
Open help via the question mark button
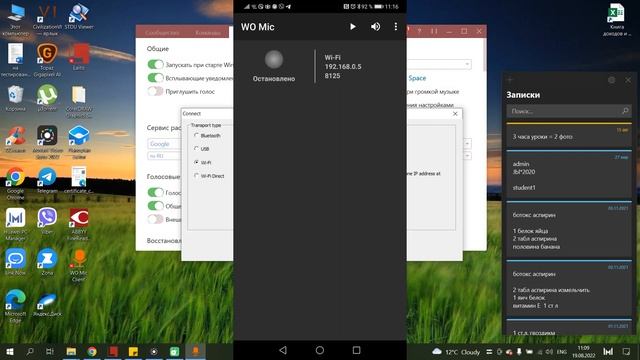(419, 31)
